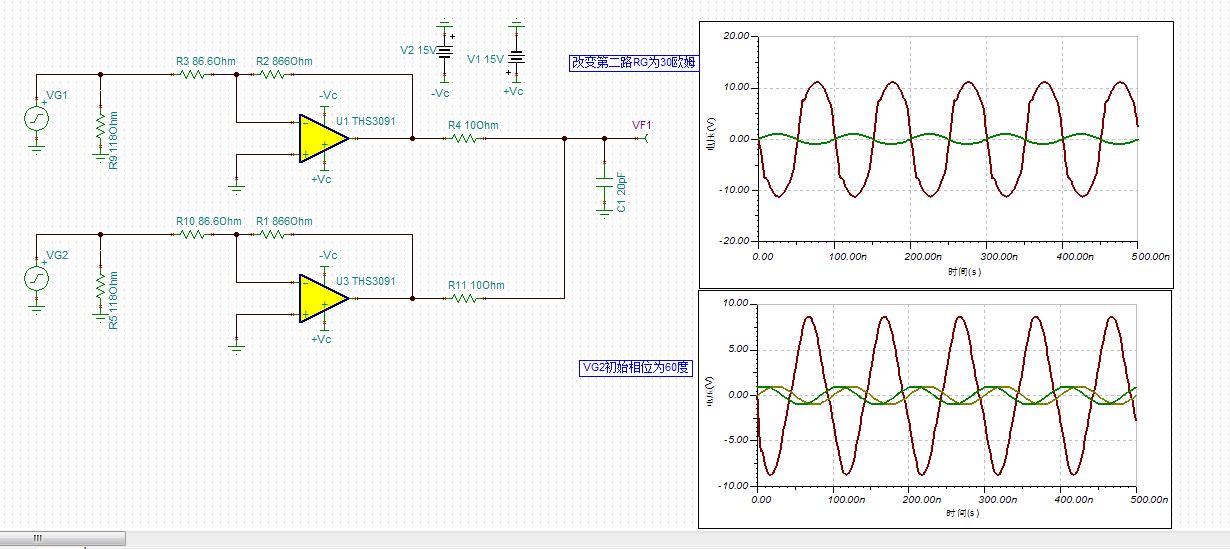The height and width of the screenshot is (549, 1230).
Task: Select the U1 THS3091 op-amp triangle
Action: tap(324, 139)
